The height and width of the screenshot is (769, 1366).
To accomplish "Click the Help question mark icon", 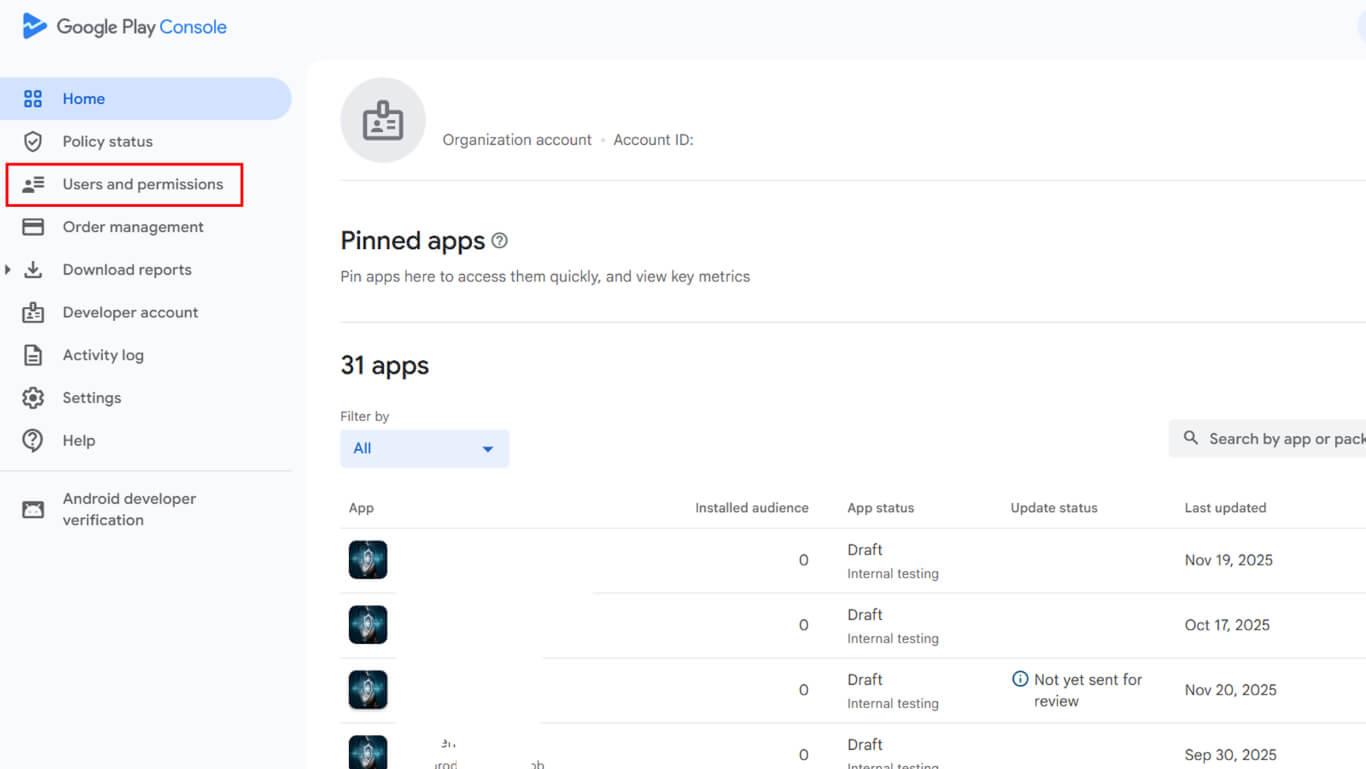I will (33, 441).
